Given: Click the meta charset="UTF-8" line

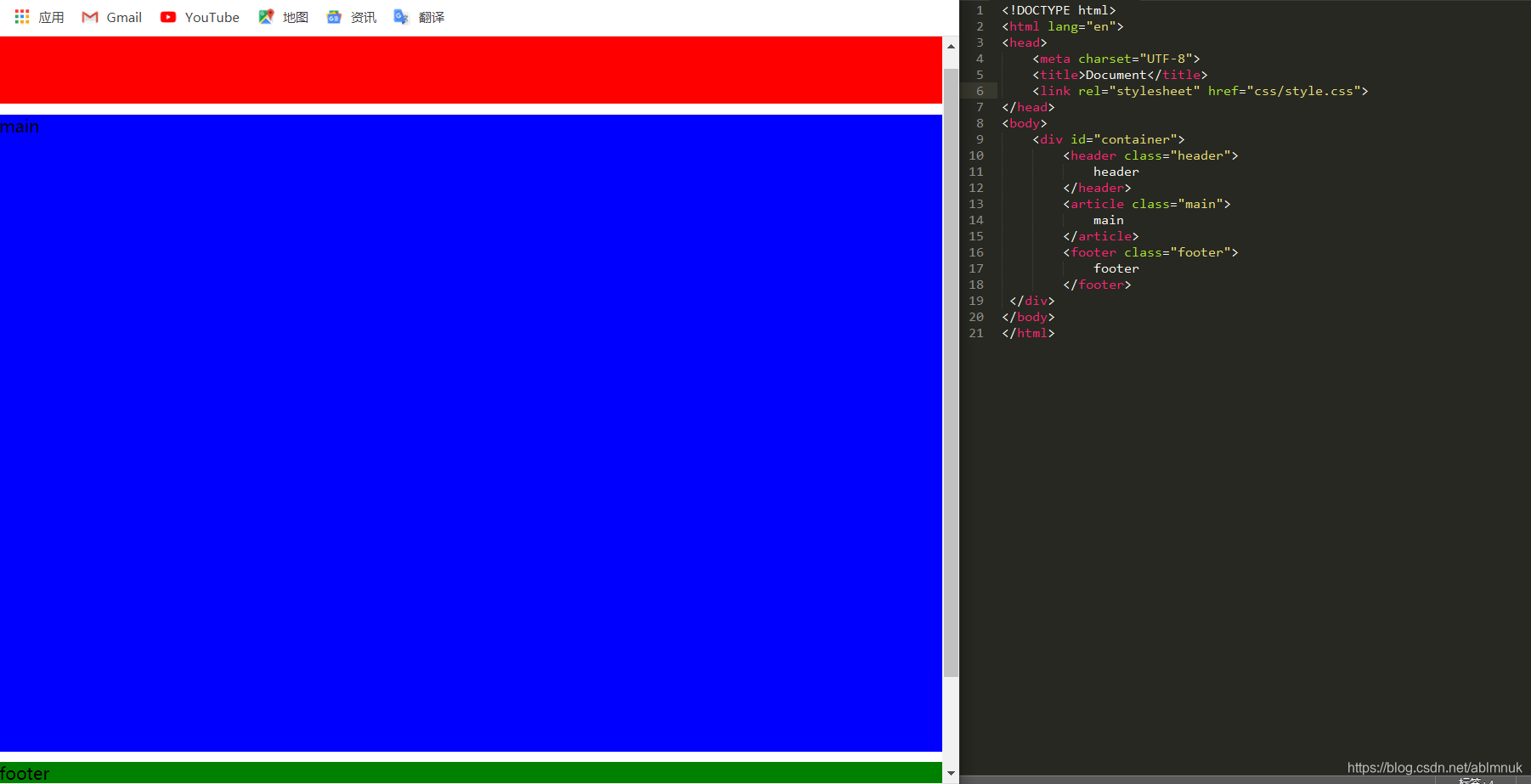Looking at the screenshot, I should tap(1116, 59).
